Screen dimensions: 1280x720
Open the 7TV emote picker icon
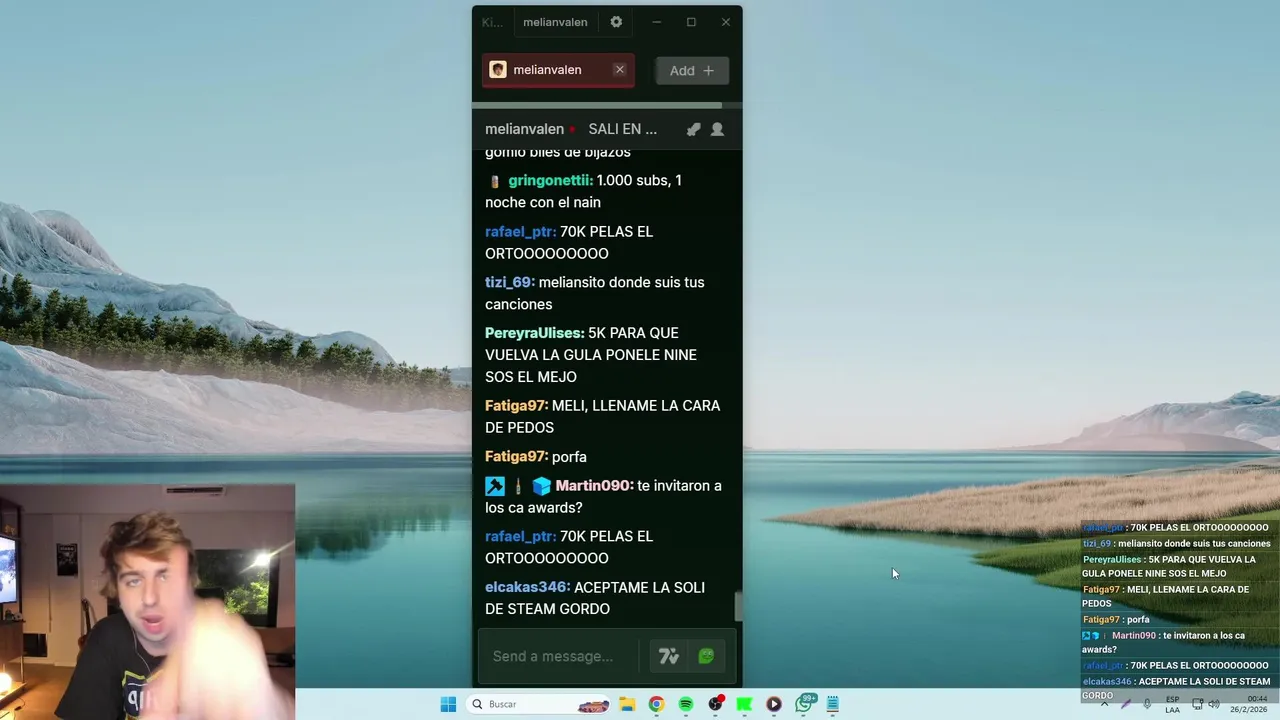click(x=669, y=656)
